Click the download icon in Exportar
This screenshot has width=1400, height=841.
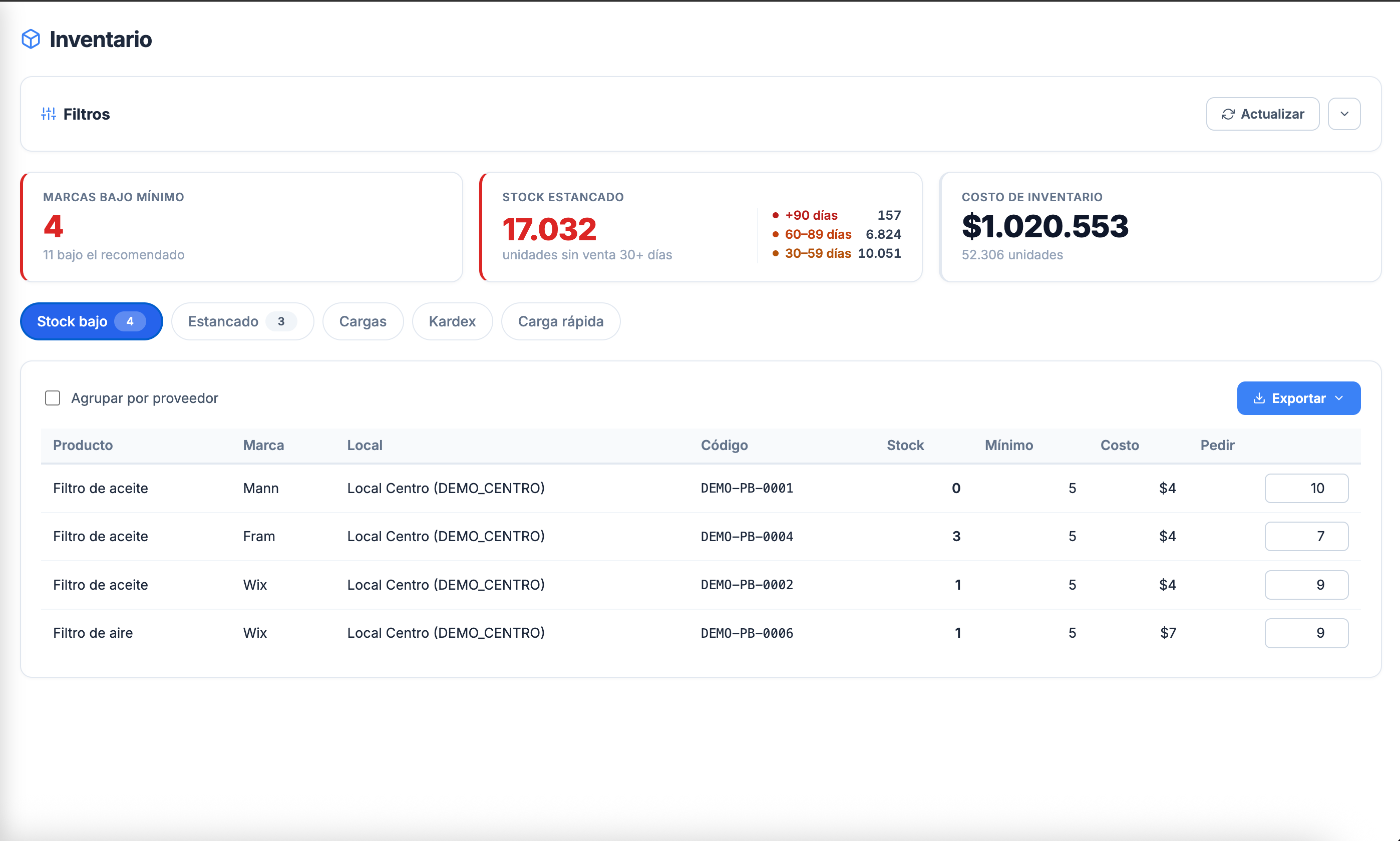(x=1259, y=398)
